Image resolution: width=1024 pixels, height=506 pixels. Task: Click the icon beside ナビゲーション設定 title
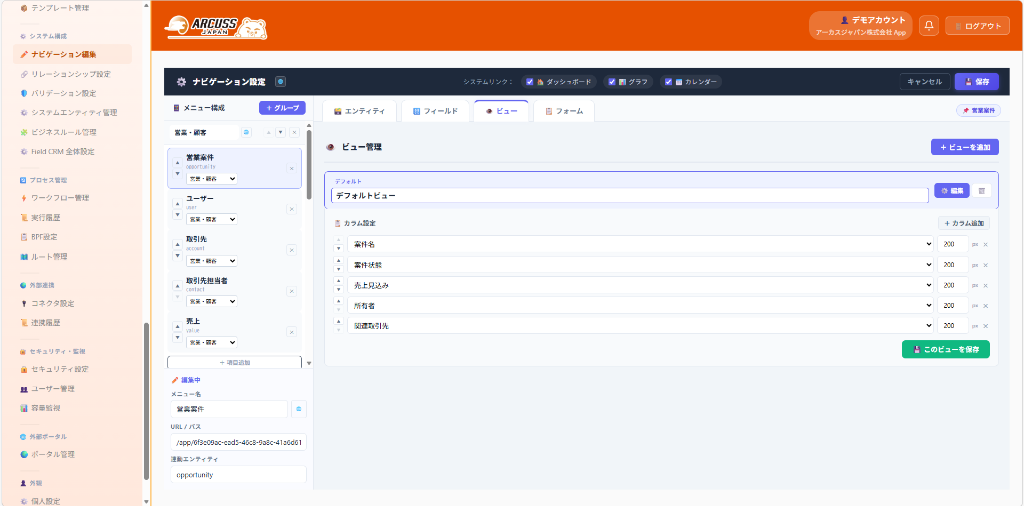[280, 82]
